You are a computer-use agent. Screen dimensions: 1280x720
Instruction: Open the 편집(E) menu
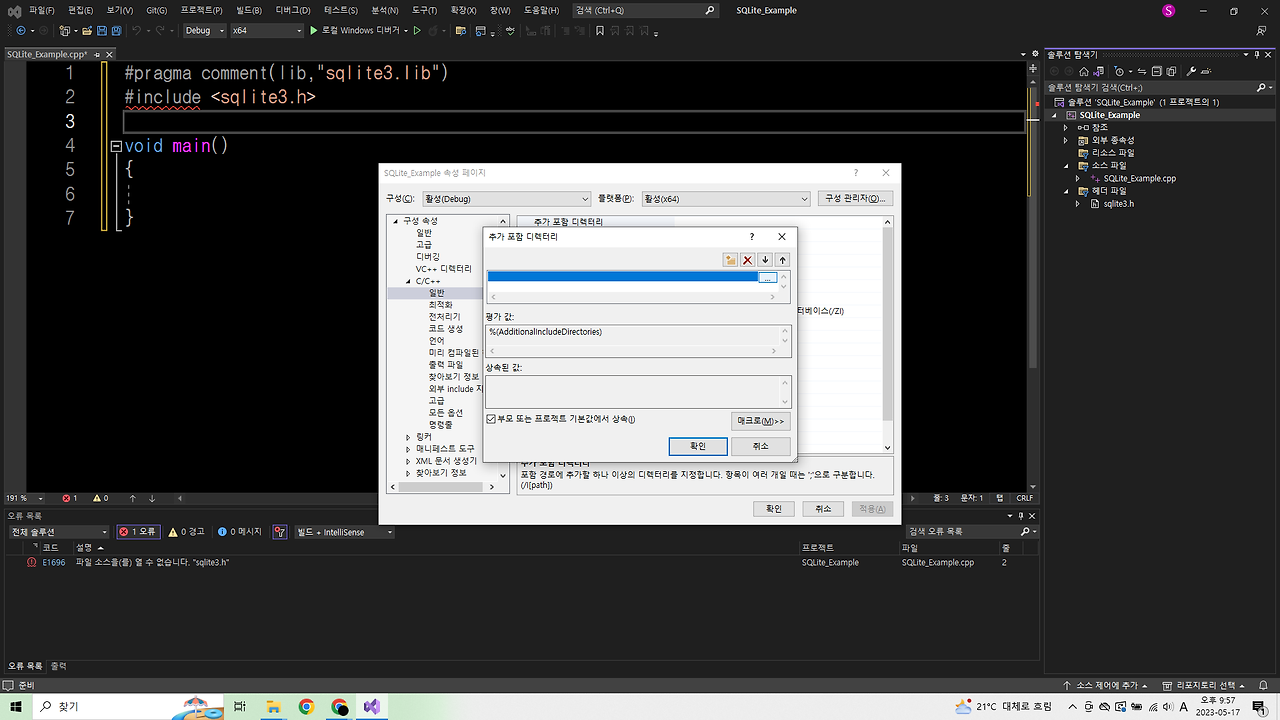(x=80, y=10)
